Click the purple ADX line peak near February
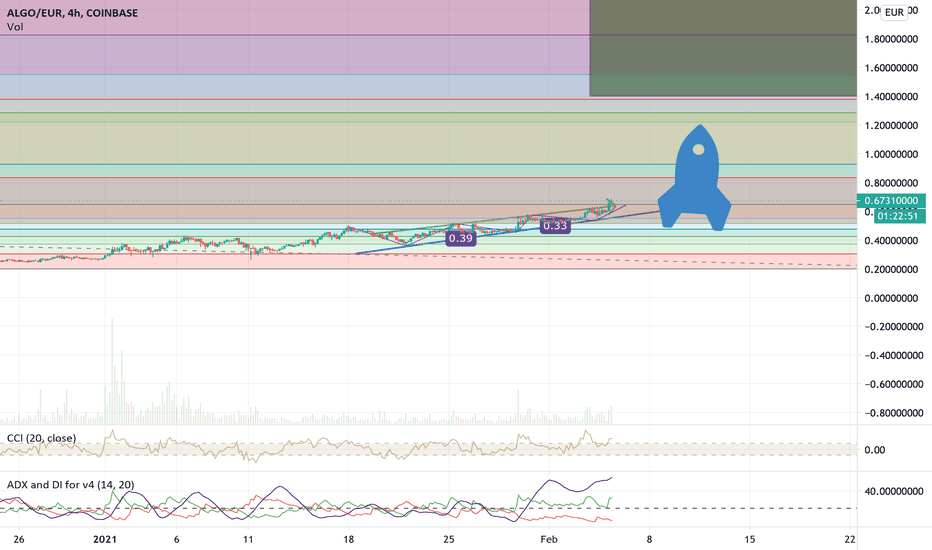Image resolution: width=932 pixels, height=550 pixels. coord(551,480)
